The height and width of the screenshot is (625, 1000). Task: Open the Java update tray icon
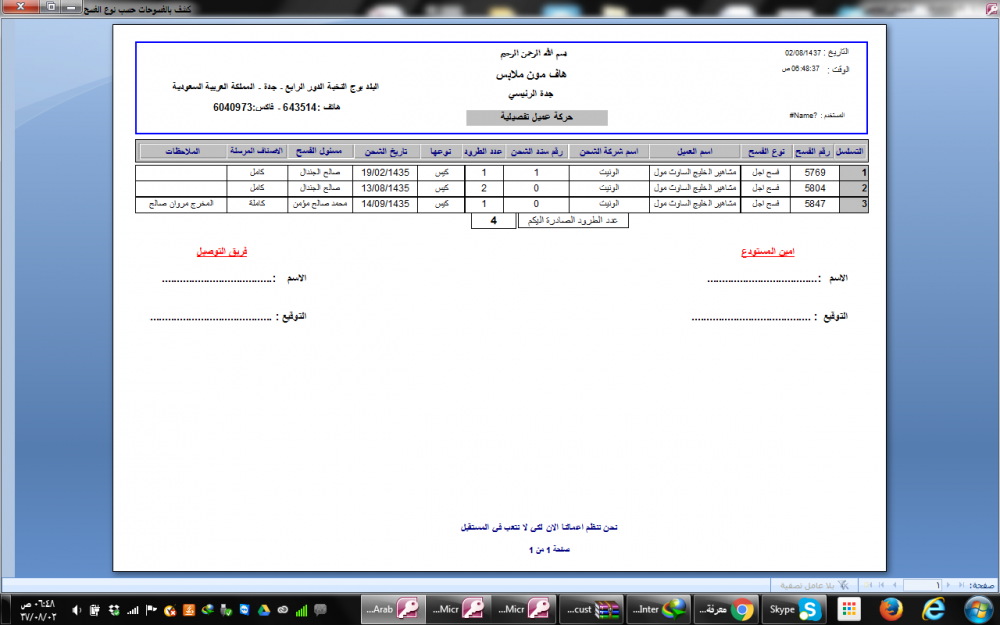[x=189, y=610]
